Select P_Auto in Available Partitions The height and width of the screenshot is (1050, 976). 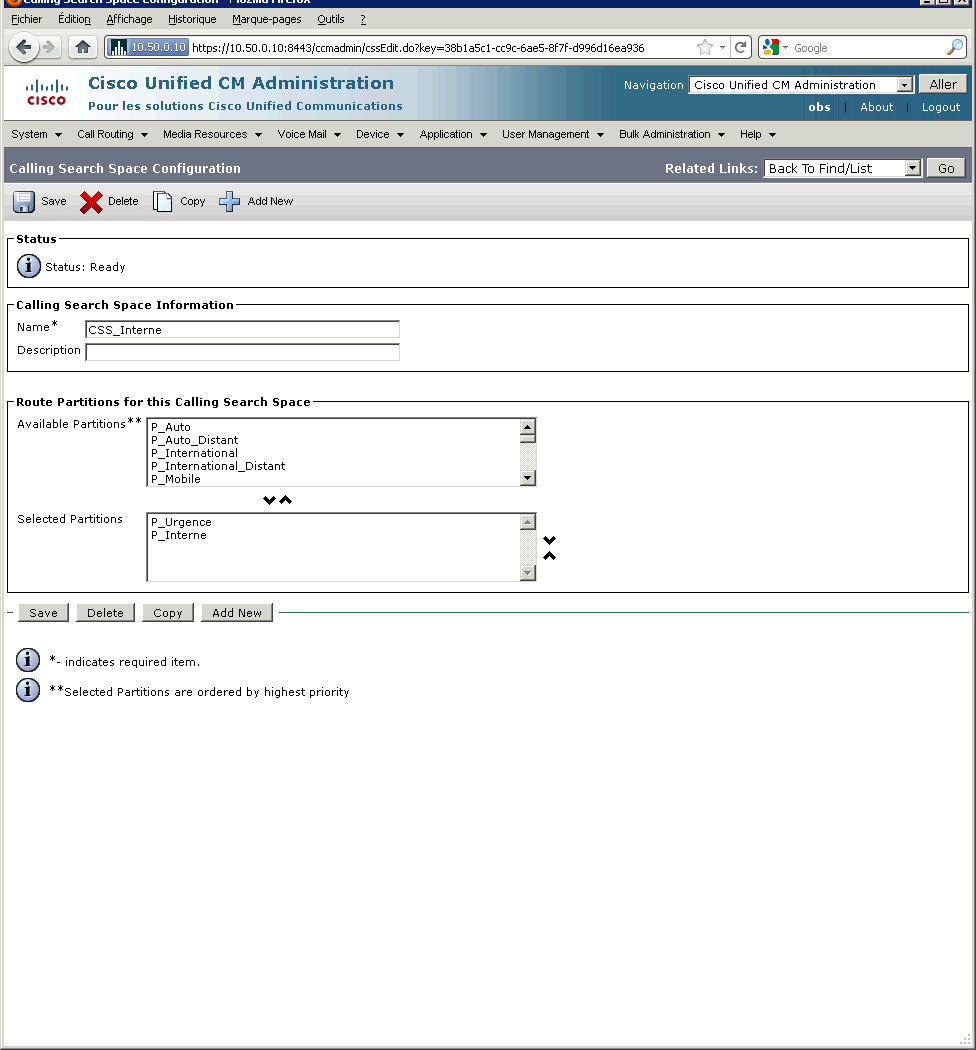334,427
